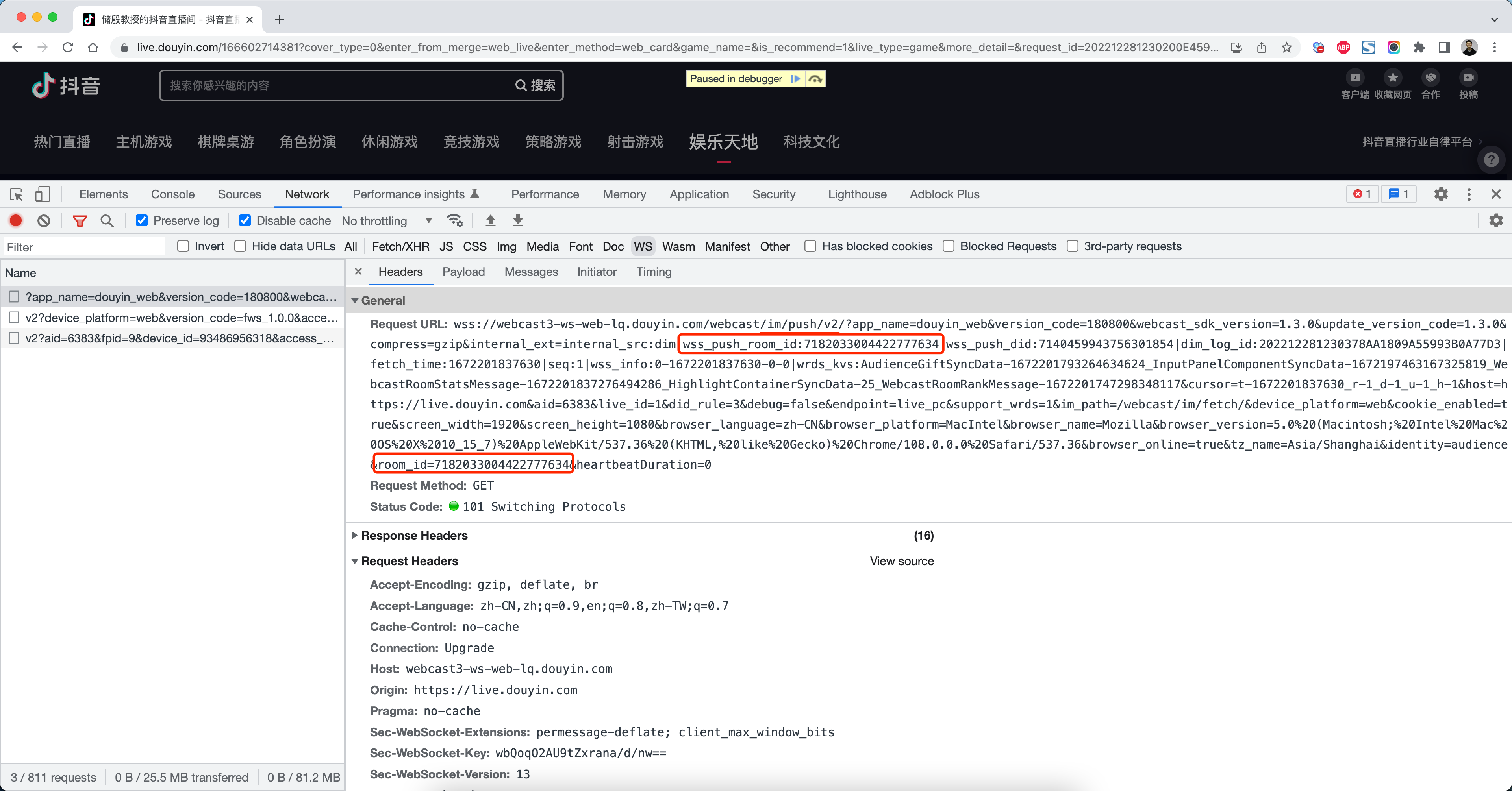This screenshot has width=1512, height=791.
Task: Click the browser back arrow
Action: (x=17, y=48)
